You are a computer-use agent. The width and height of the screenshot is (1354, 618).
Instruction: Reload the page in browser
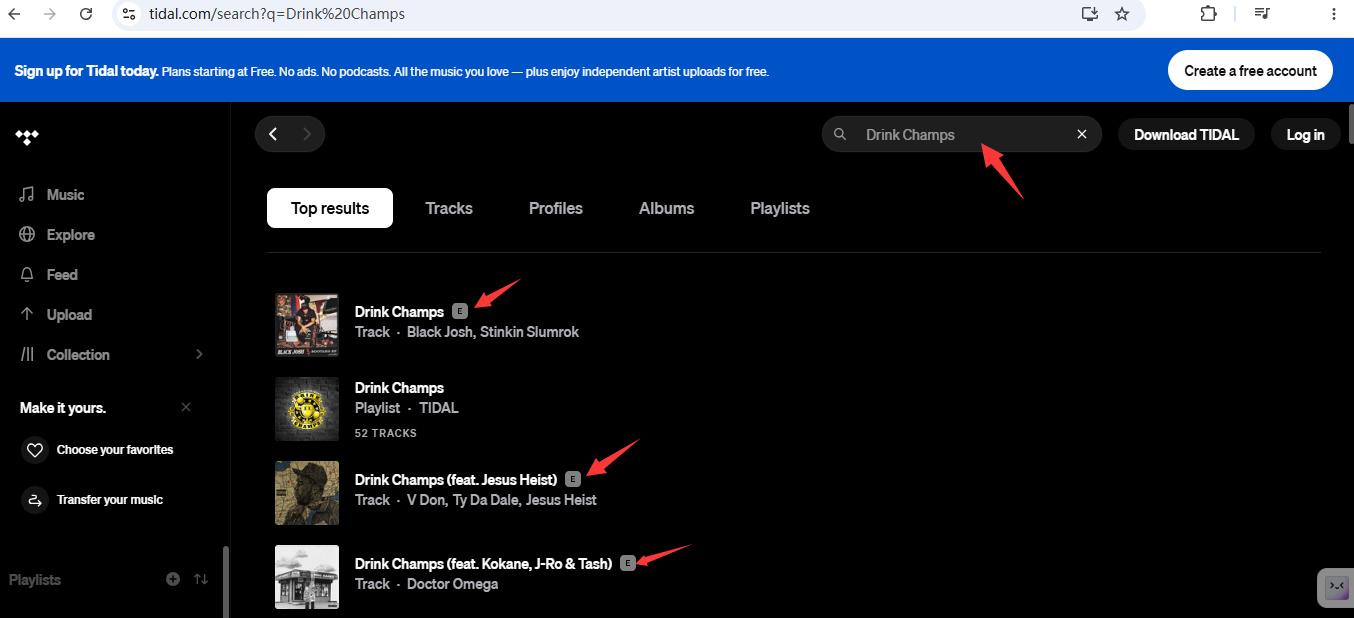click(86, 14)
